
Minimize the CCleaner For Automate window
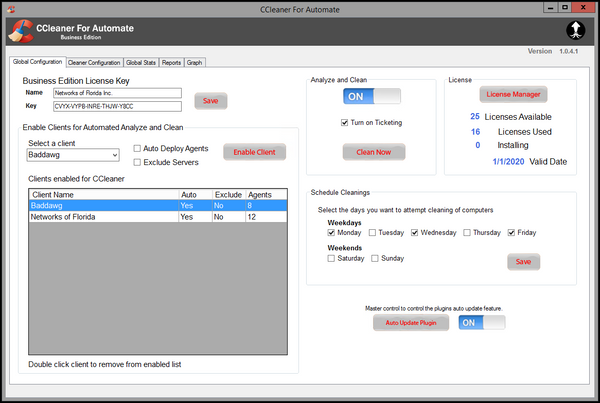click(x=550, y=8)
